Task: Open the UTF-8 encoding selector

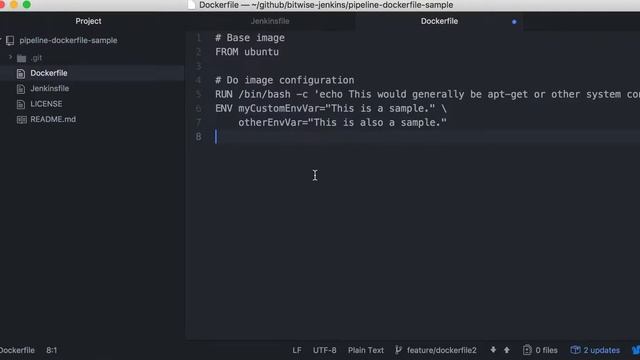Action: click(x=324, y=350)
